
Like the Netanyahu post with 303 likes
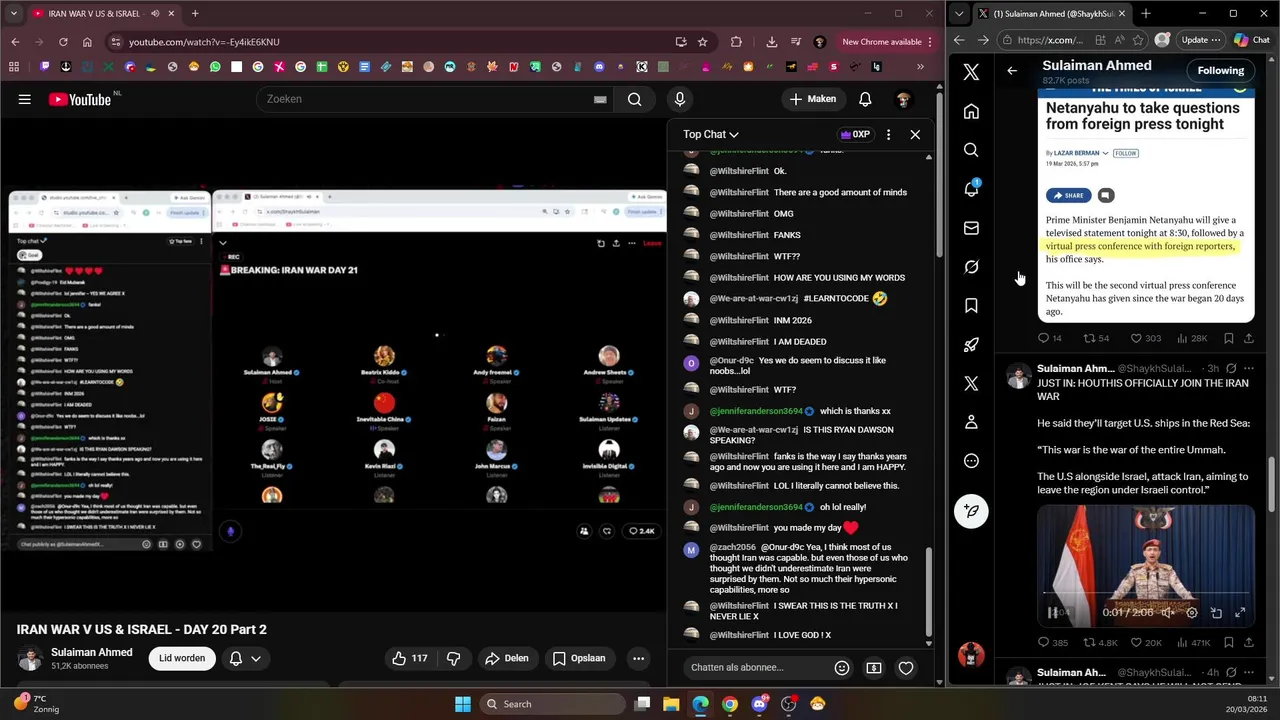click(1146, 339)
